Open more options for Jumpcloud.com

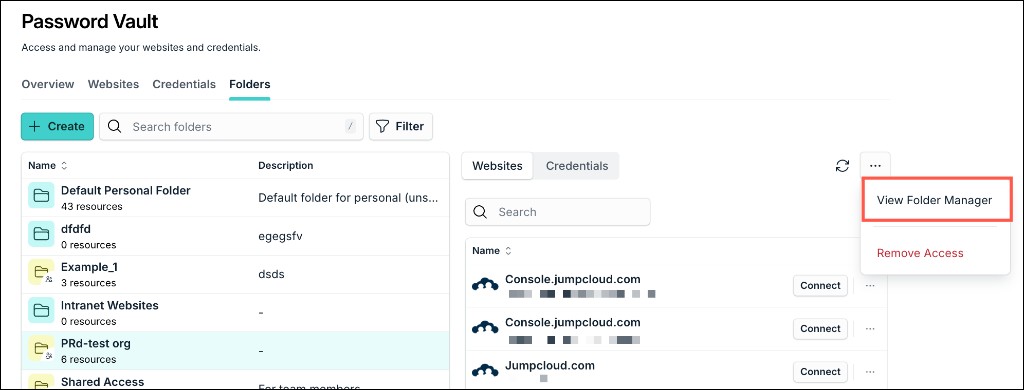click(x=870, y=372)
